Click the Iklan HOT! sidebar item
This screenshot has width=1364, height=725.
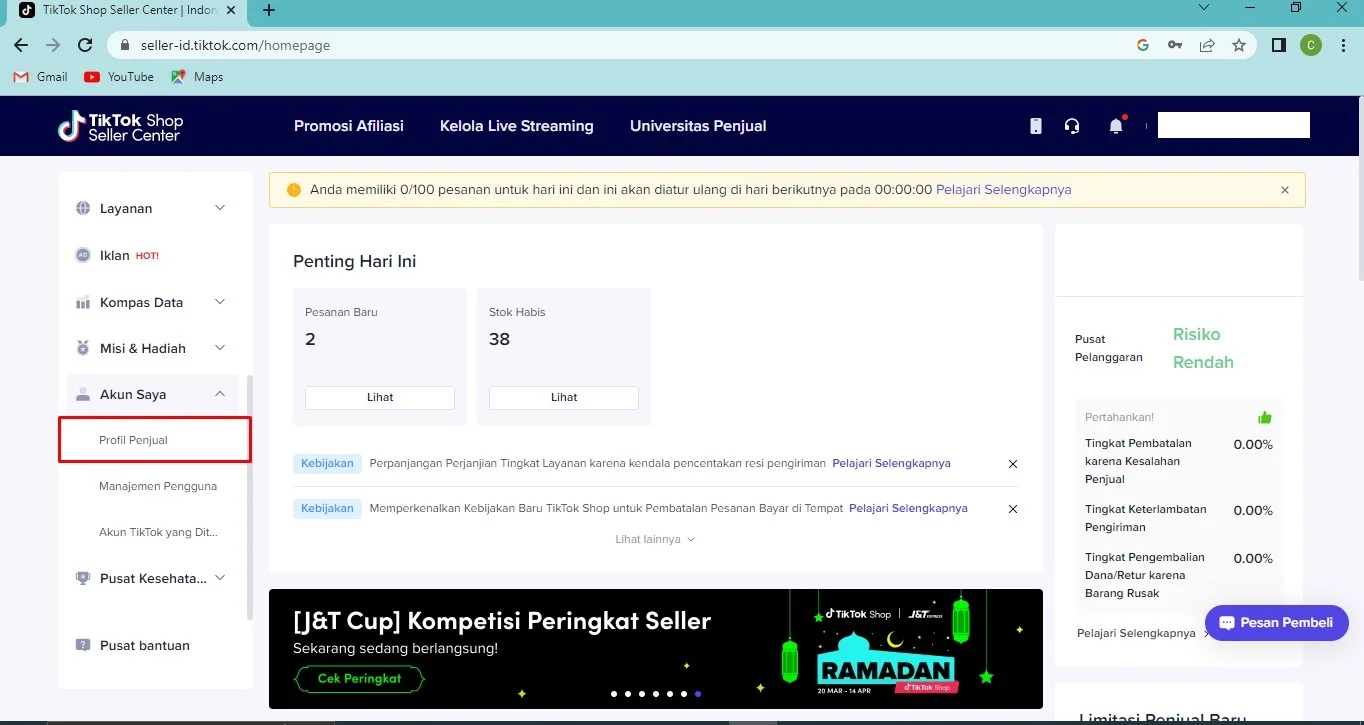point(153,255)
